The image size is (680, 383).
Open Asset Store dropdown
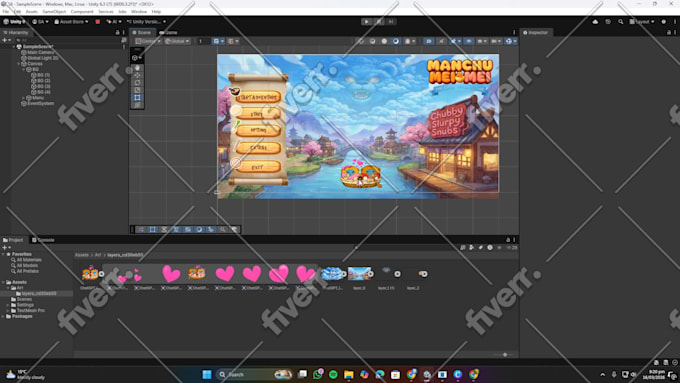[x=71, y=22]
